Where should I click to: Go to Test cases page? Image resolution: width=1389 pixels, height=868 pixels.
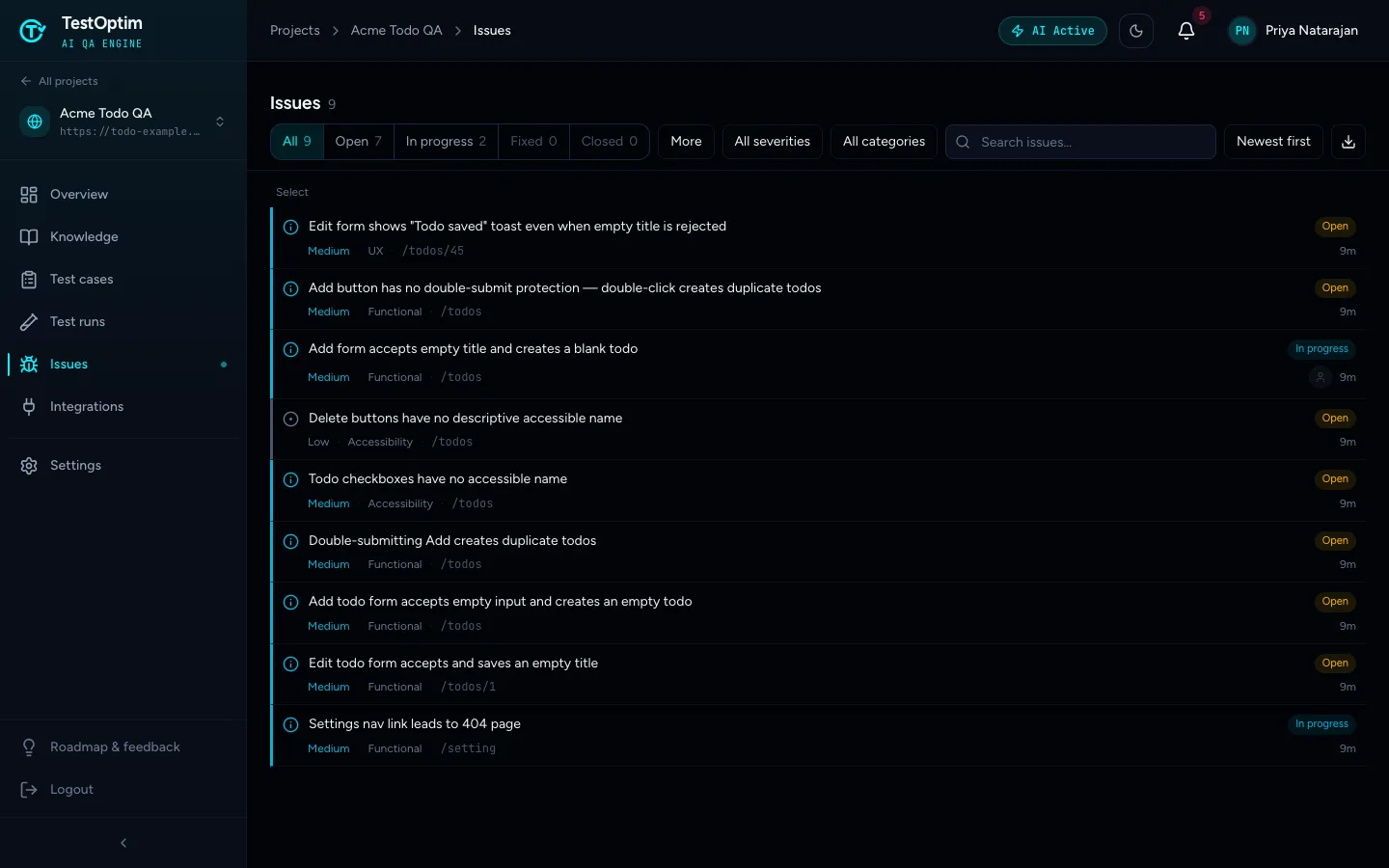[x=123, y=279]
